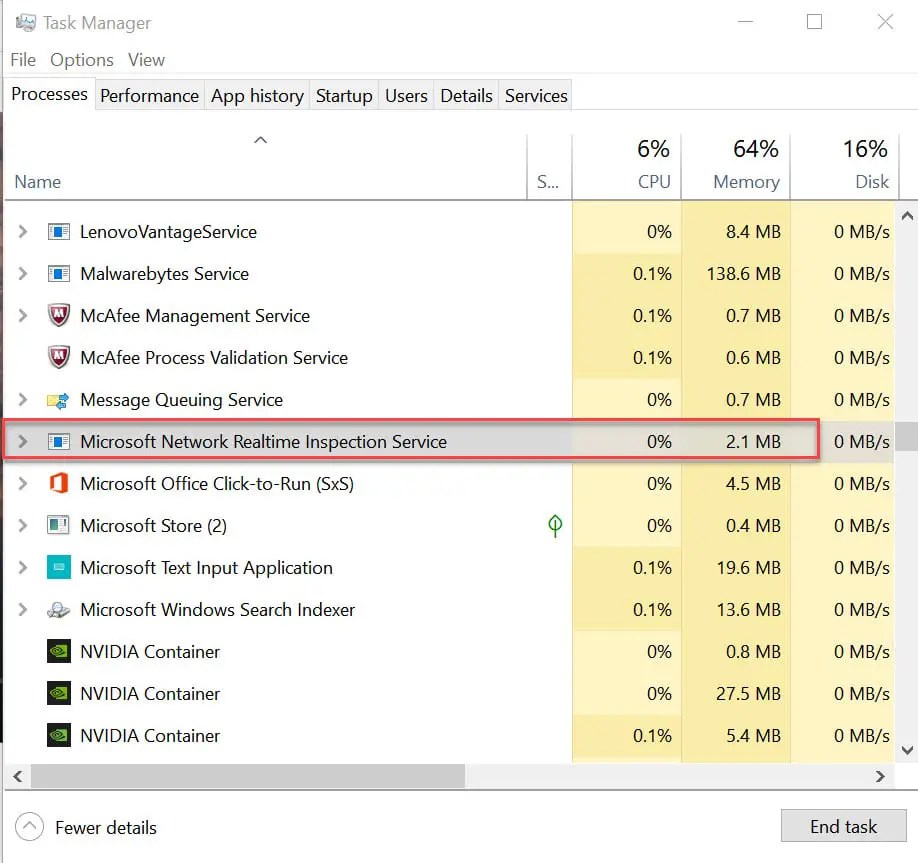Viewport: 918px width, 863px height.
Task: Click the horizontal scrollbar right arrow
Action: pyautogui.click(x=880, y=776)
